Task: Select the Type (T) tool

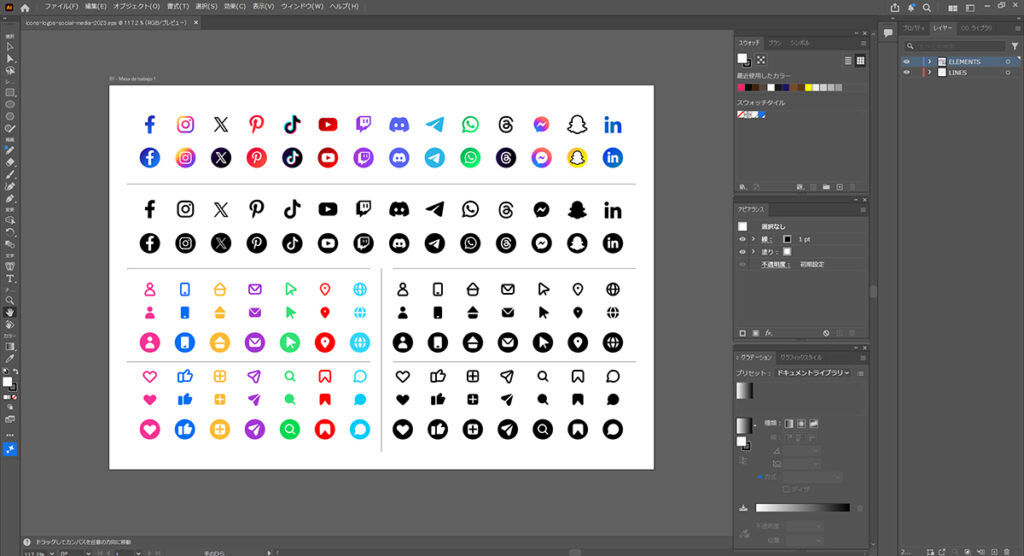Action: [10, 278]
